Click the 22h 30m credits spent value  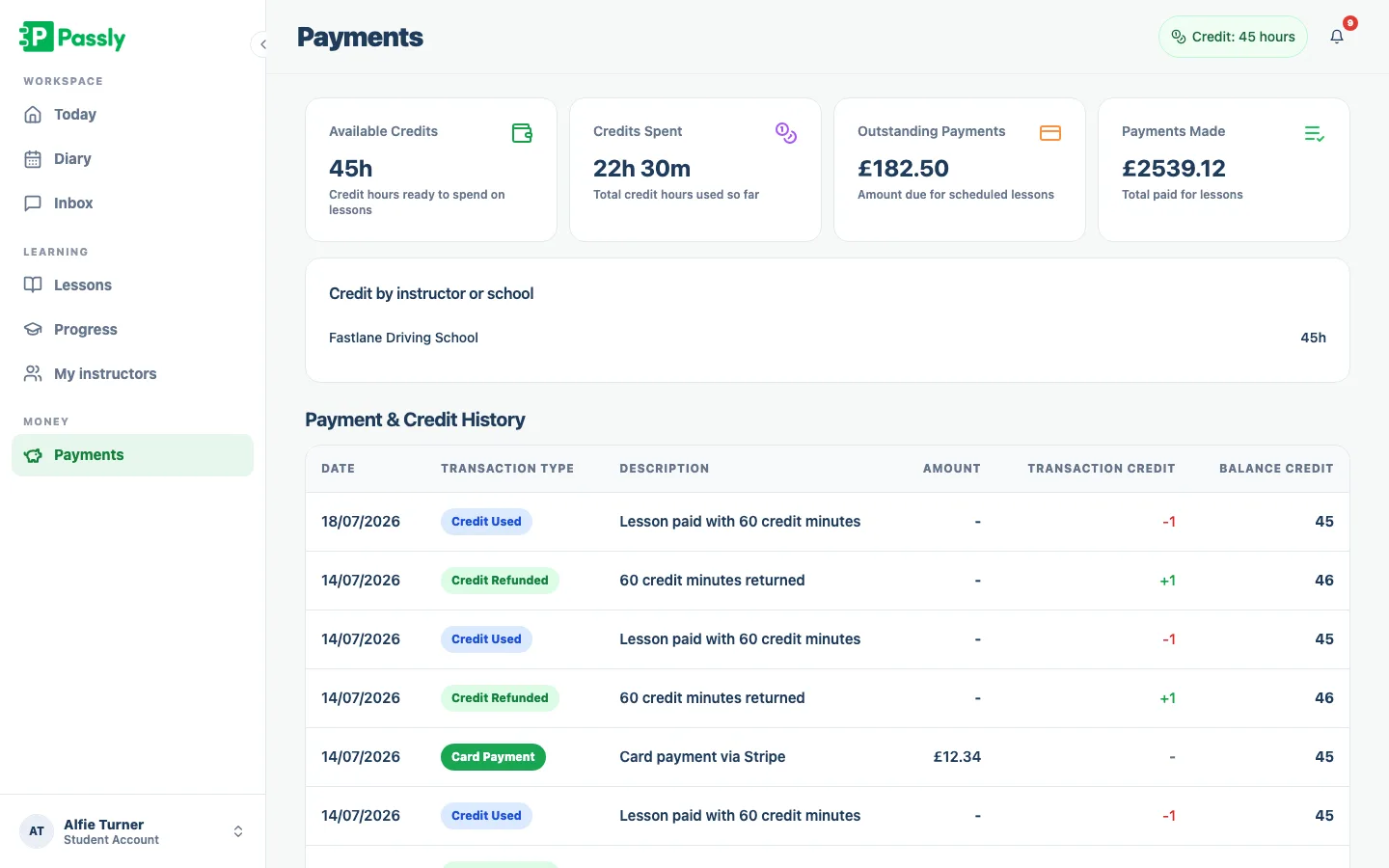coord(641,169)
